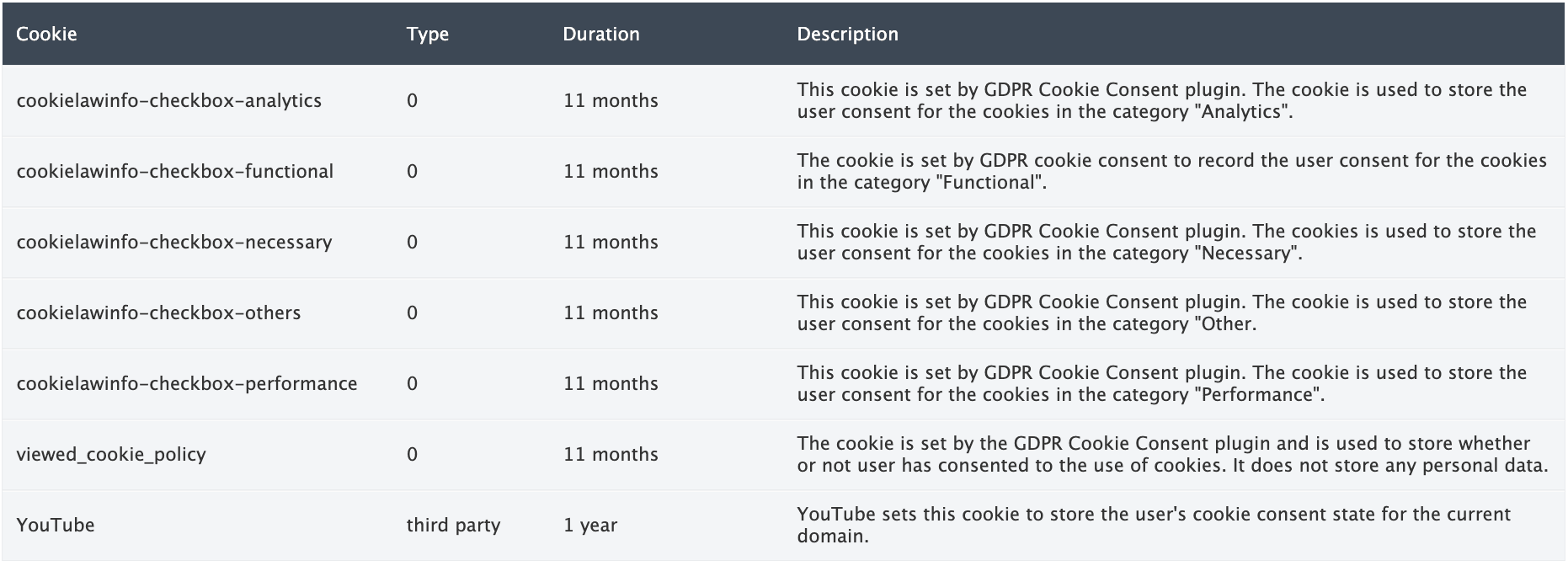
Task: Click the Analytics category description text
Action: 1162,101
